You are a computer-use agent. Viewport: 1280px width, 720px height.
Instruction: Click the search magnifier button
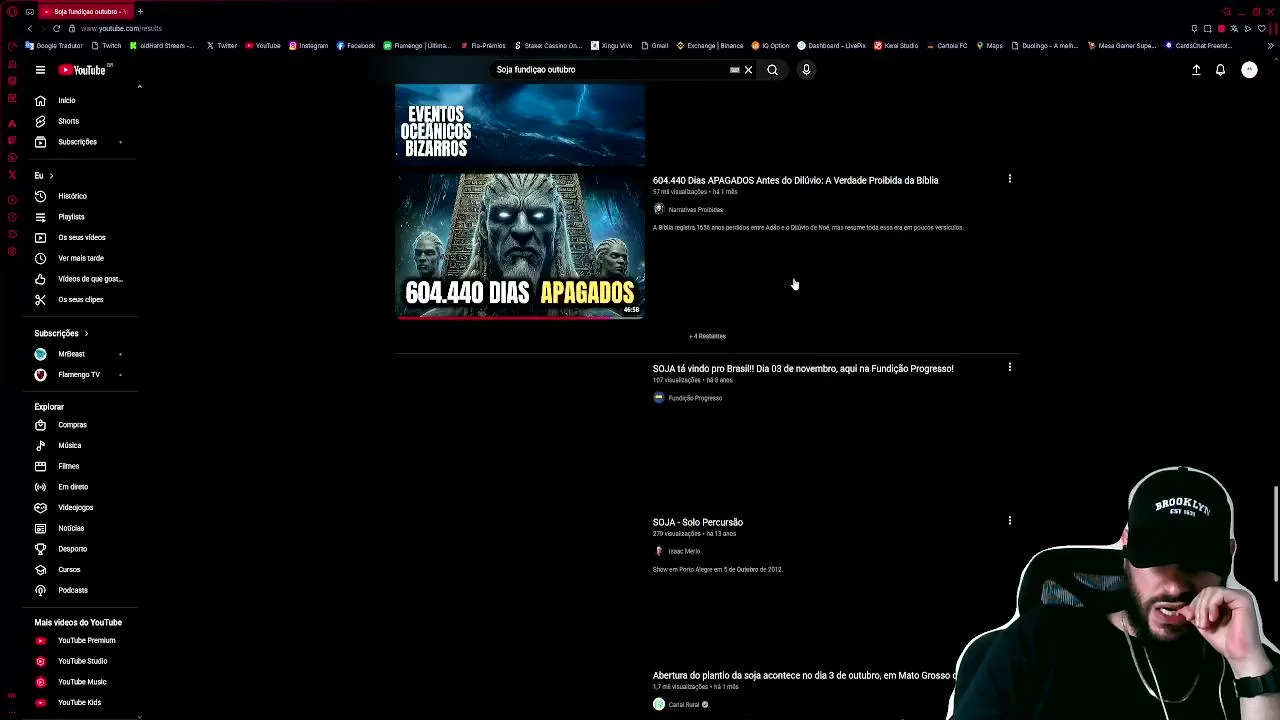pos(772,70)
